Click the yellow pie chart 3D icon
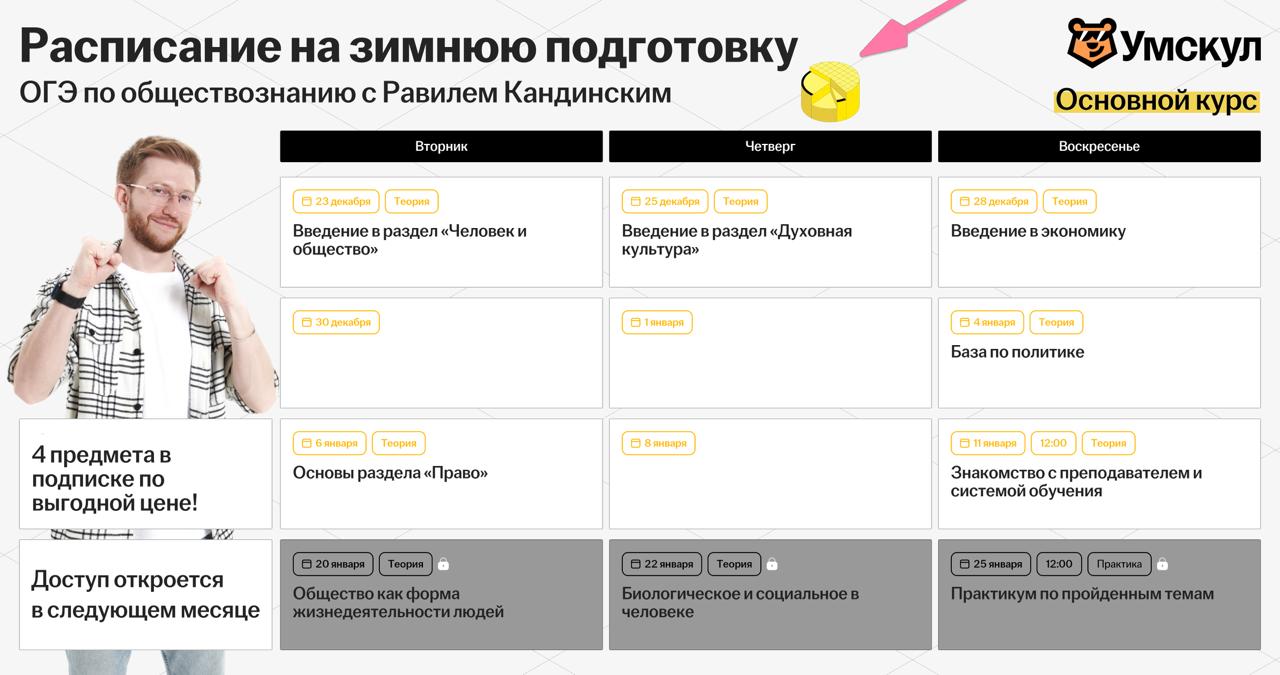 coord(831,92)
